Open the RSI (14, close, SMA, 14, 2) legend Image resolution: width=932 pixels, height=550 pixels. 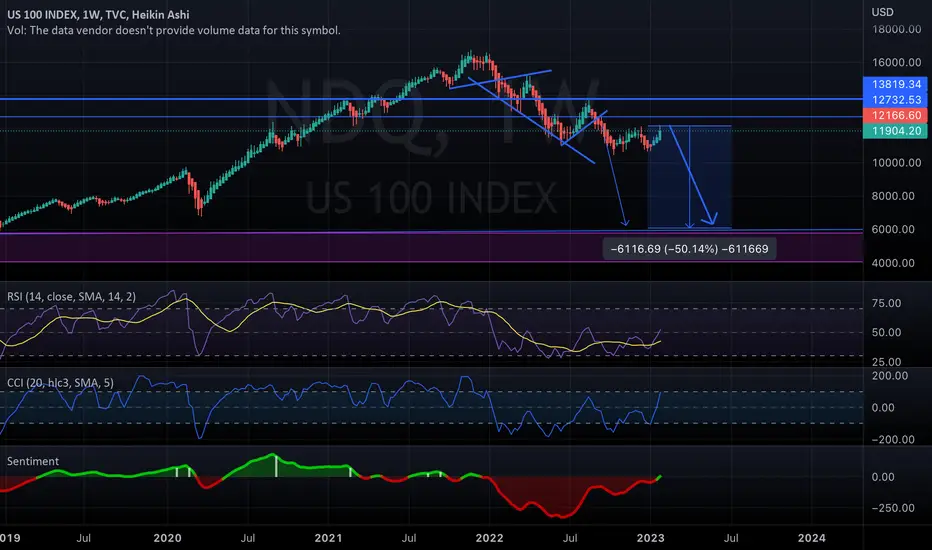[71, 296]
